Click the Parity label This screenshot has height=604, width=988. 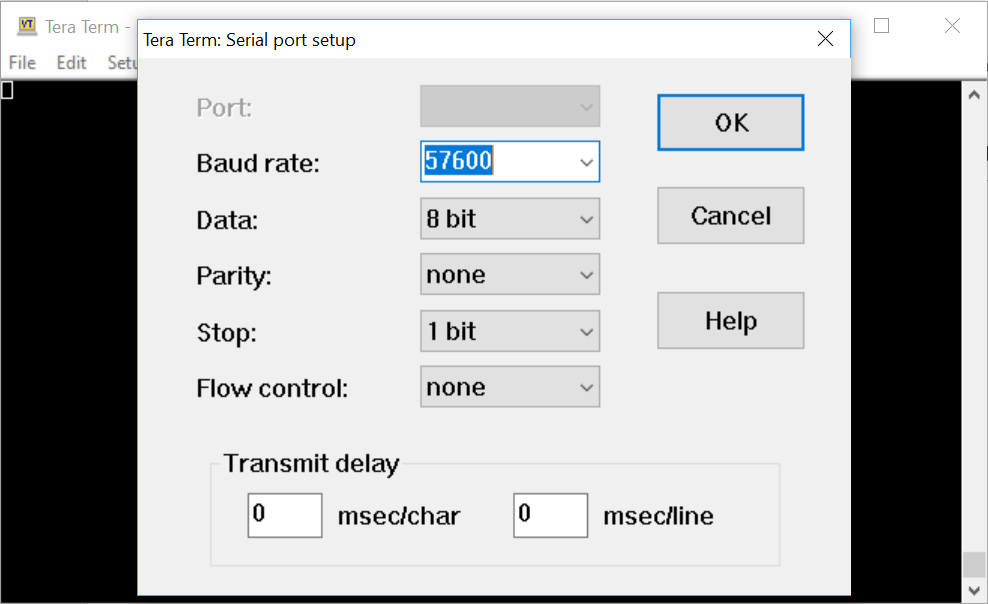234,276
